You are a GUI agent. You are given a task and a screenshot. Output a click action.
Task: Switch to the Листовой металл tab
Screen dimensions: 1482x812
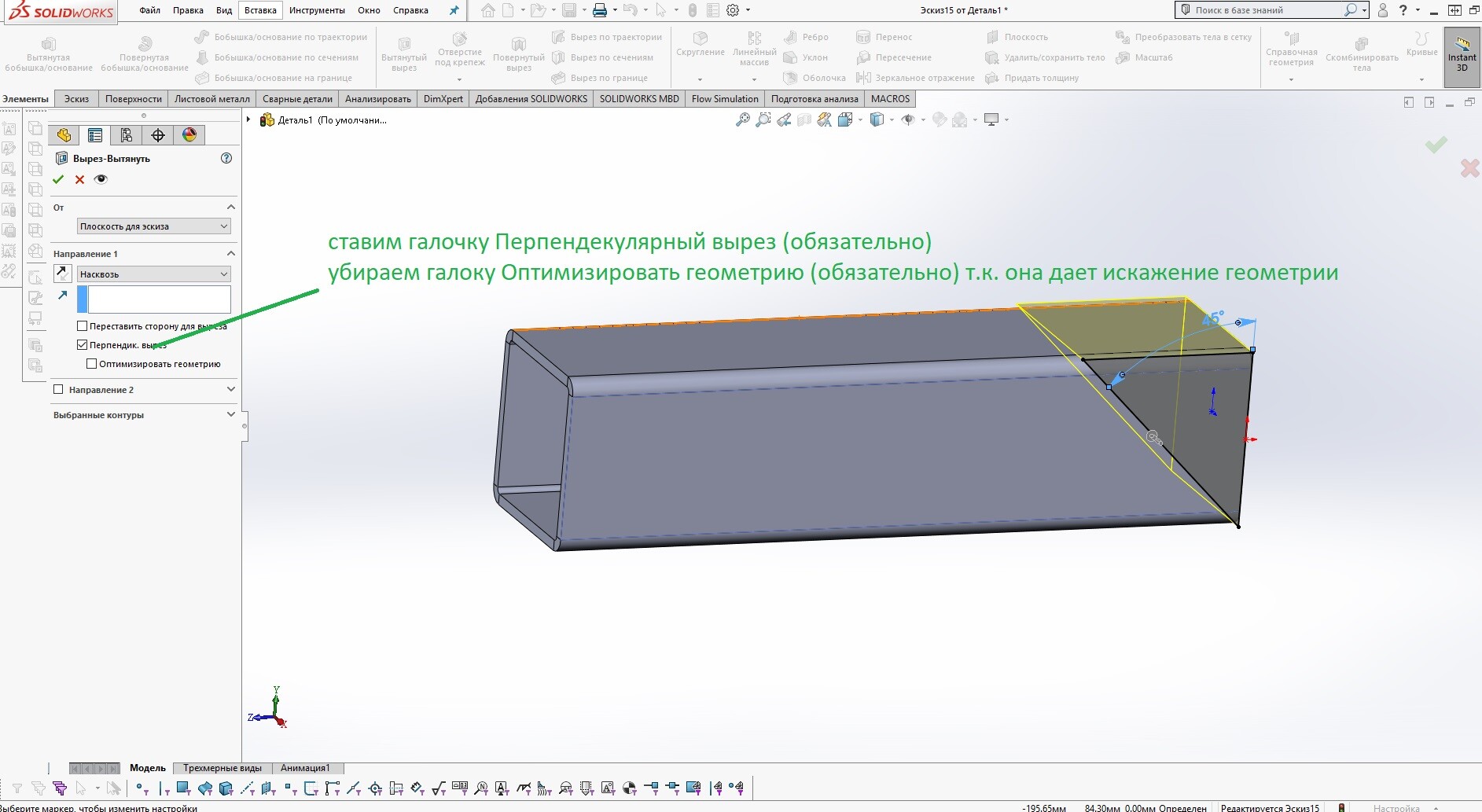click(212, 98)
